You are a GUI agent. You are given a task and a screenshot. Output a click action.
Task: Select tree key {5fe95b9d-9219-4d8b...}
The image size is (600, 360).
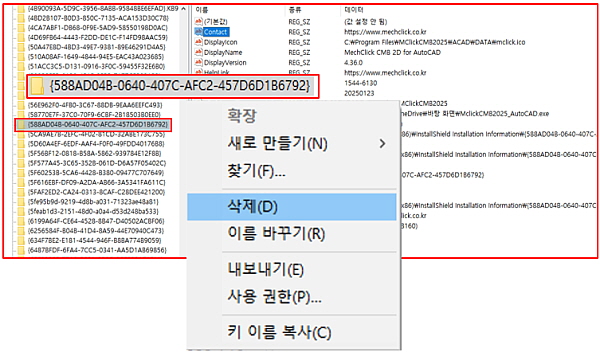pos(93,202)
